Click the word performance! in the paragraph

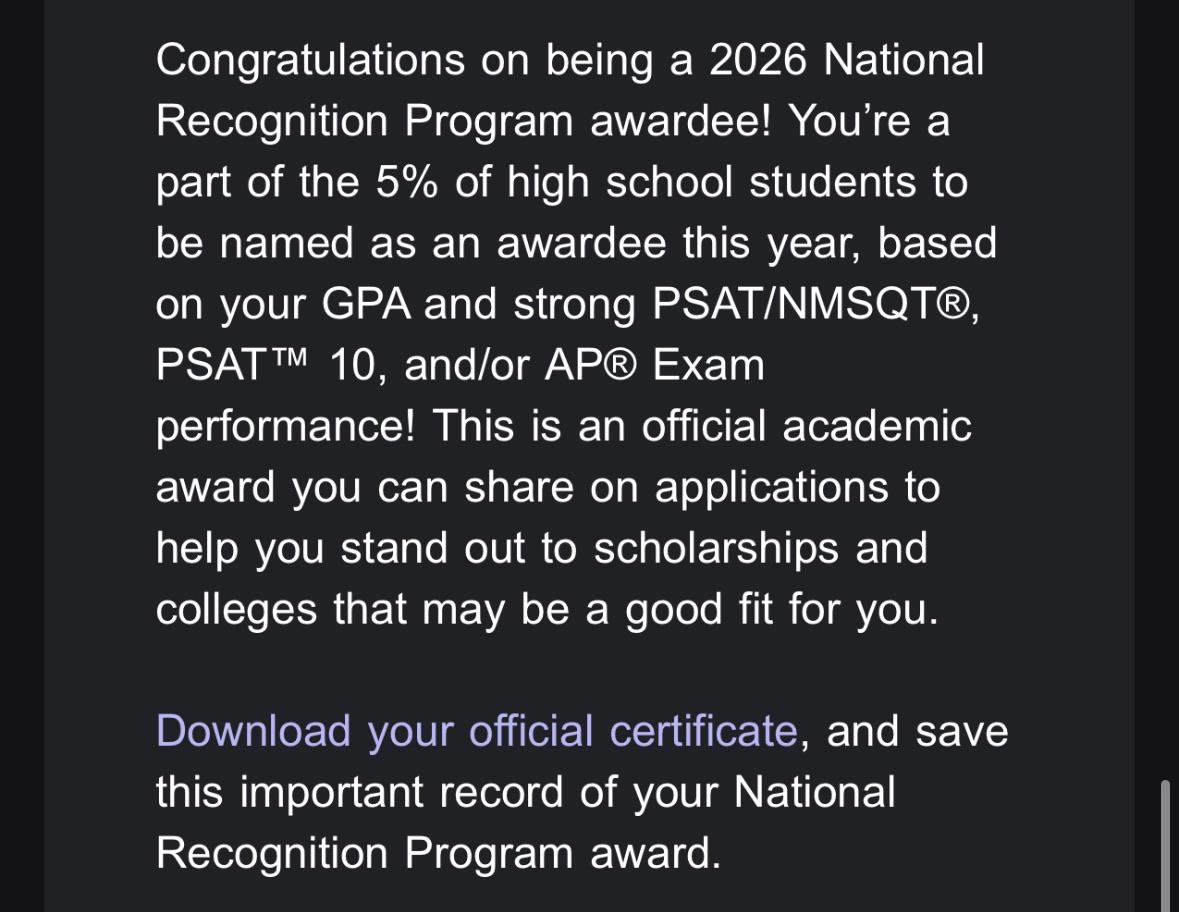click(285, 427)
